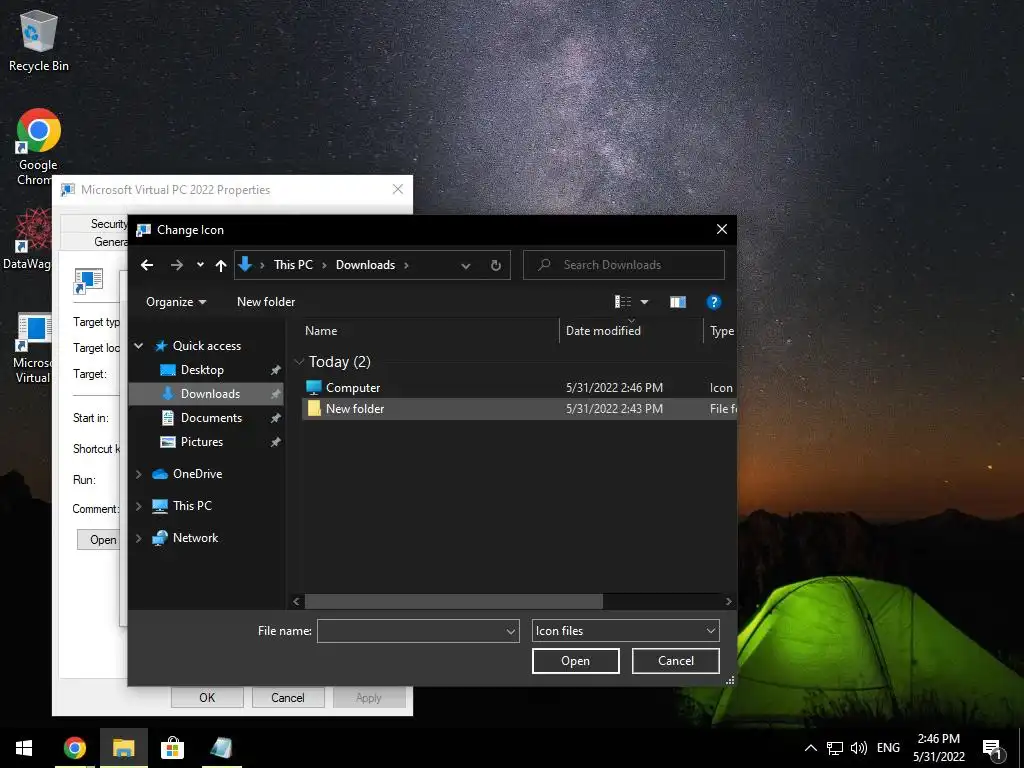Viewport: 1024px width, 768px height.
Task: Go forward in Change Icon dialog
Action: pyautogui.click(x=176, y=265)
